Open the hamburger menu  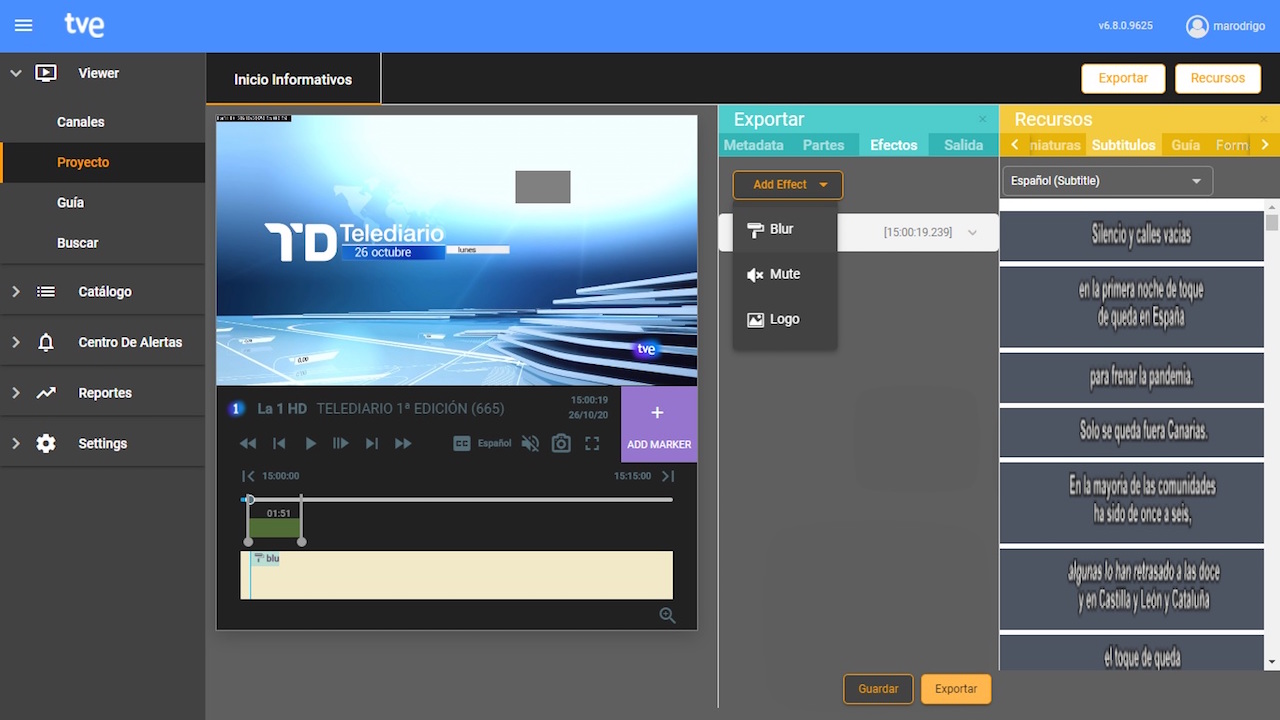(x=23, y=26)
